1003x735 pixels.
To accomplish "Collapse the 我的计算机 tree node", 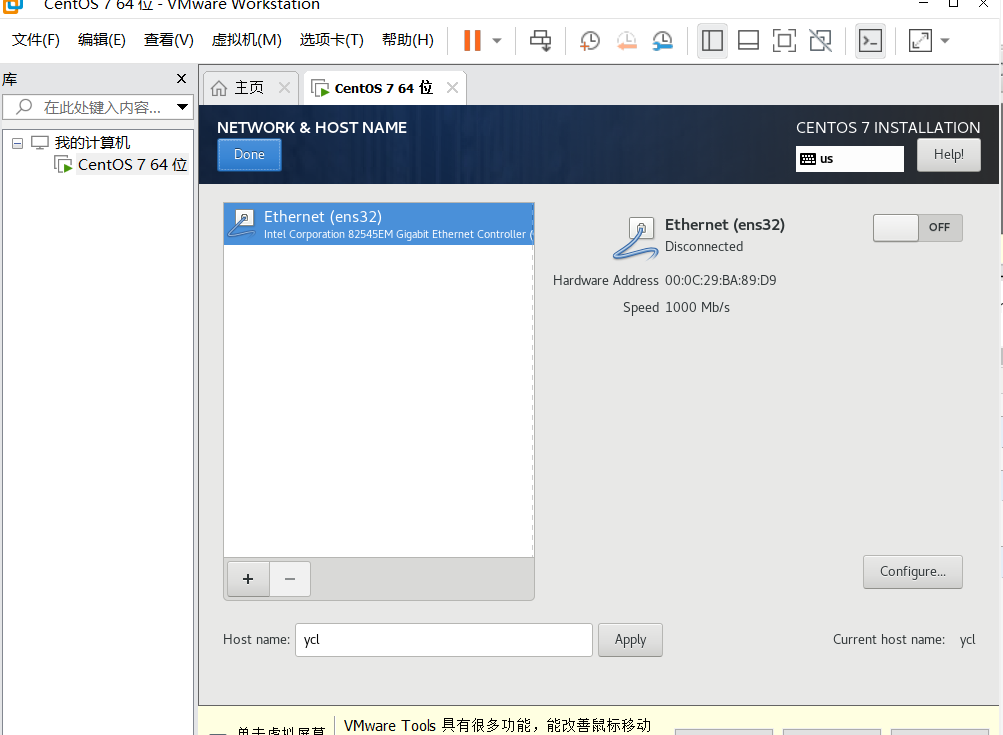I will tap(17, 143).
